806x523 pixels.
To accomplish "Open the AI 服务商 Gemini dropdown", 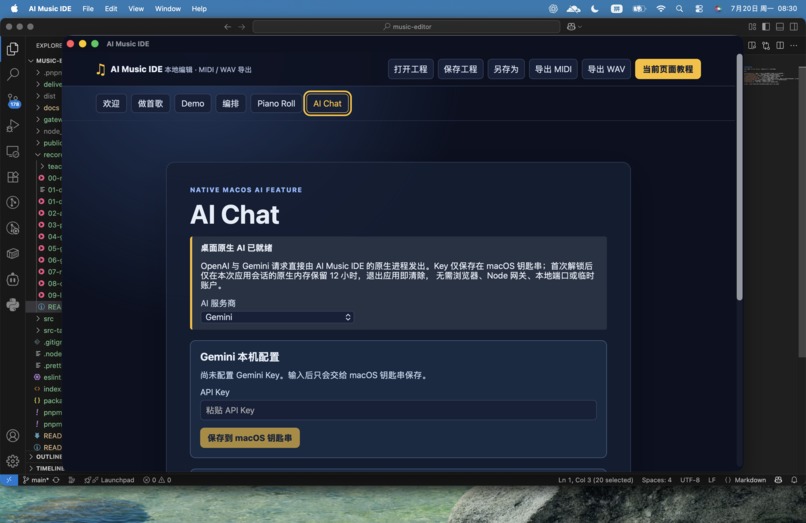I will coord(277,317).
